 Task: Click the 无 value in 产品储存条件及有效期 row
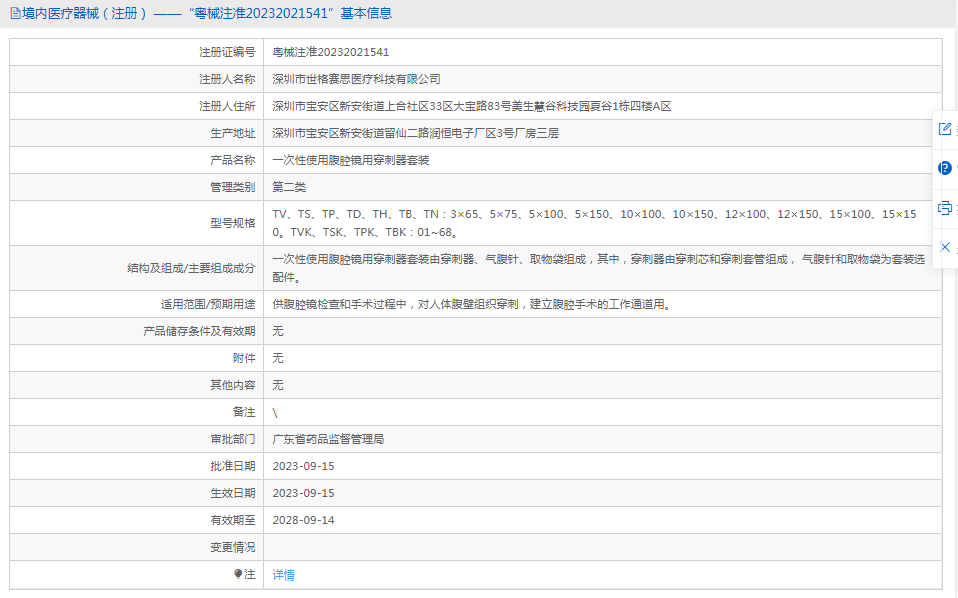tap(278, 331)
